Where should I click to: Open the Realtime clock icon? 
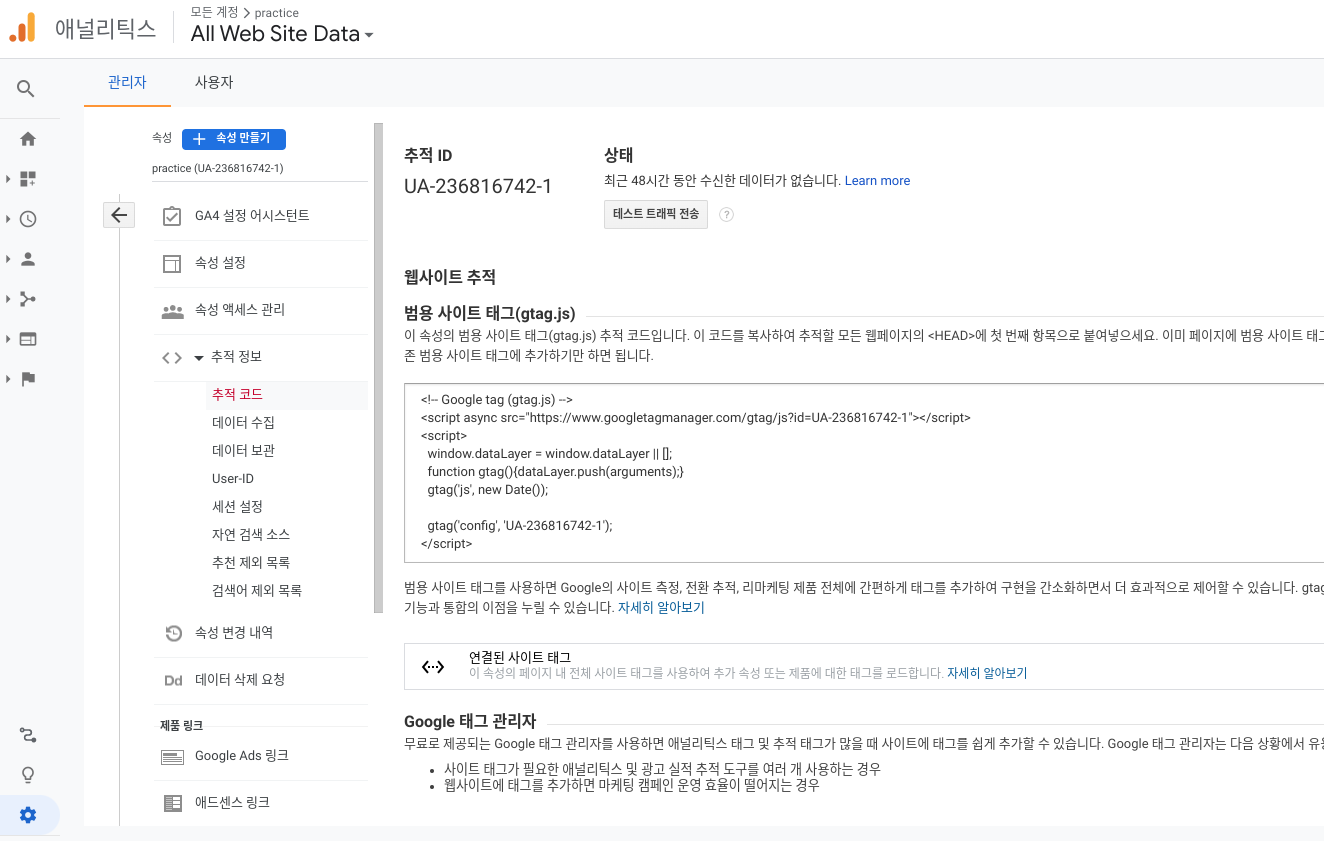(28, 219)
